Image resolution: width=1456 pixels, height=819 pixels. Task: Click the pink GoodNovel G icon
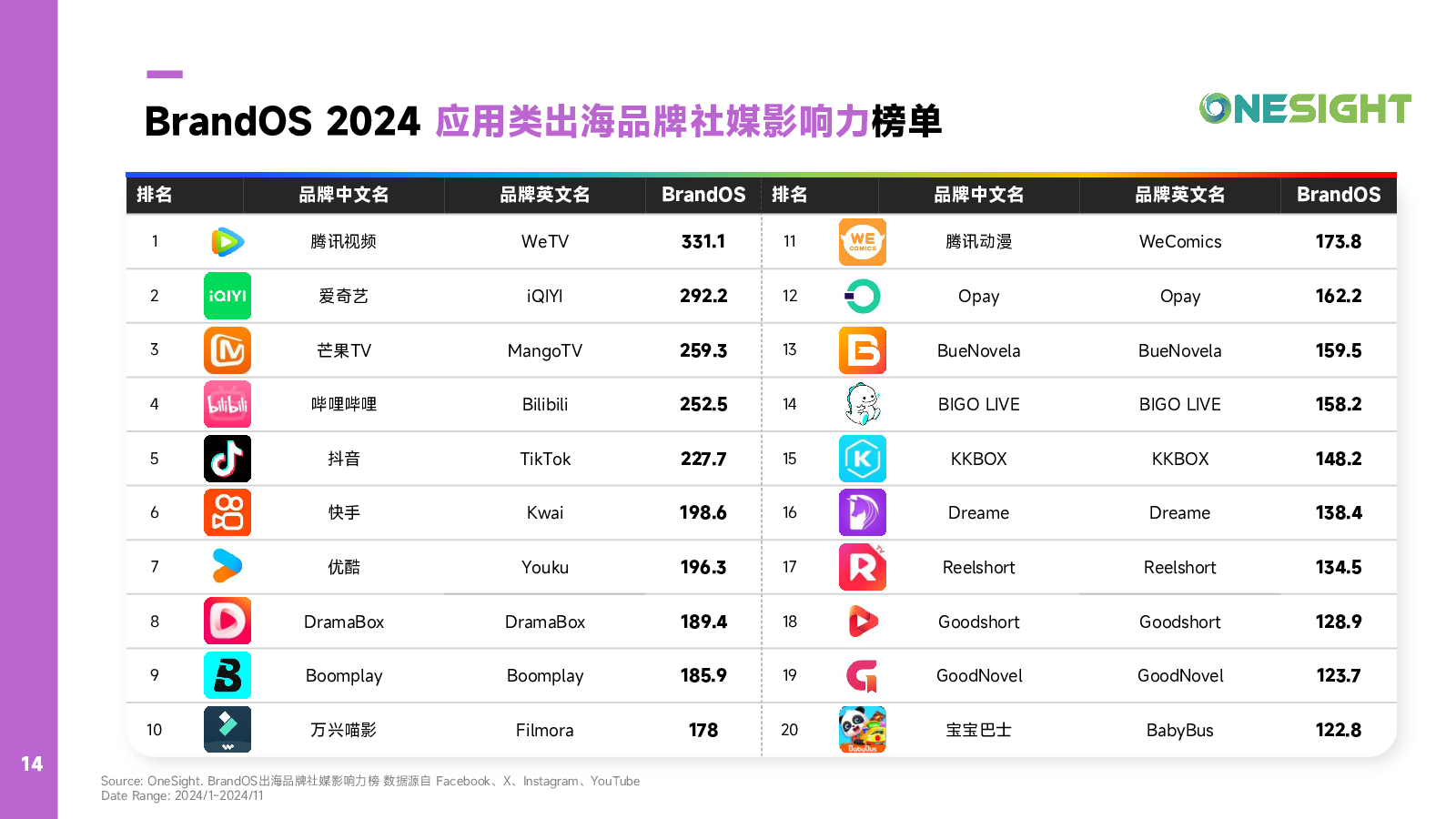pyautogui.click(x=863, y=676)
